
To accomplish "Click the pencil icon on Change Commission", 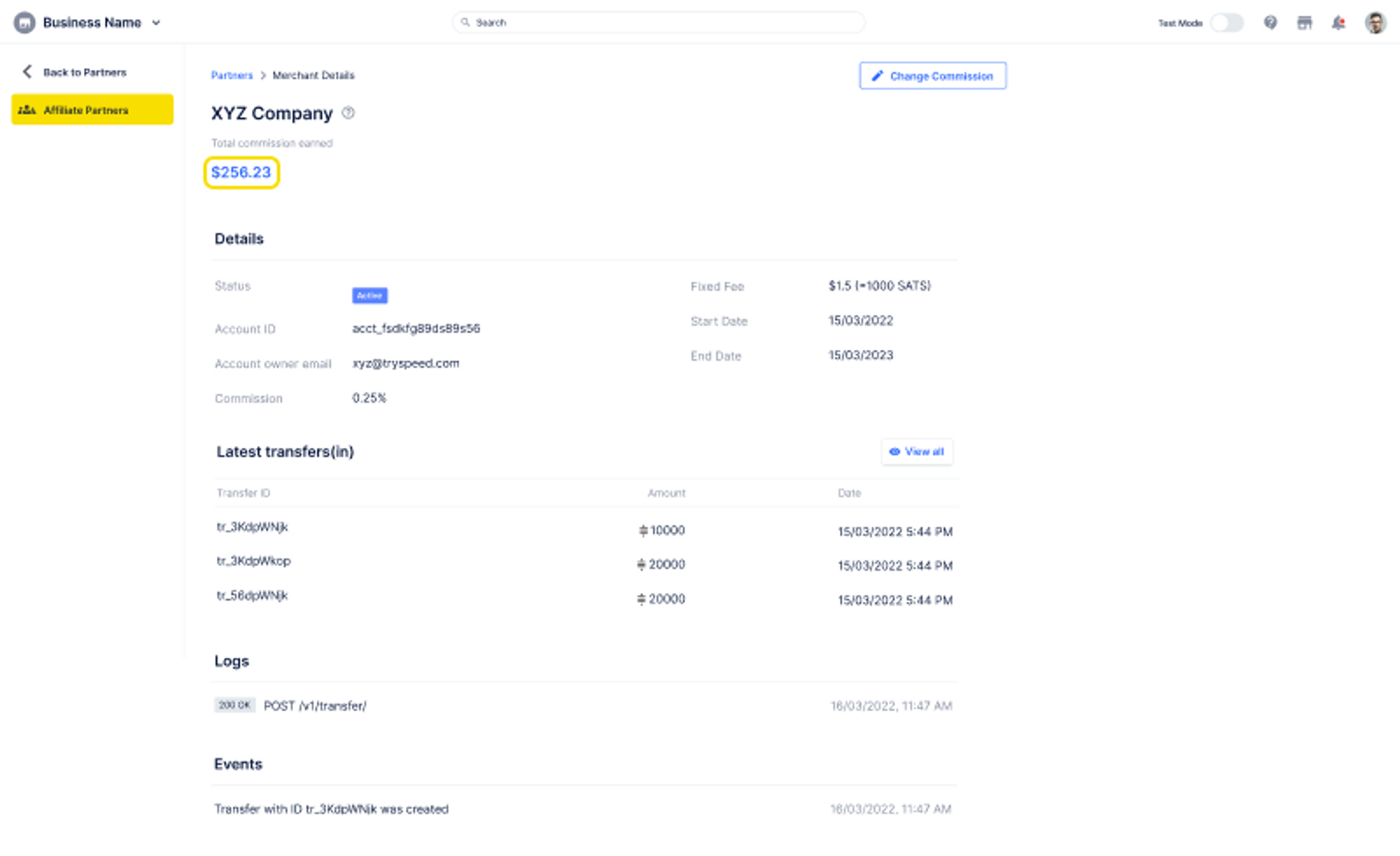I will 876,76.
